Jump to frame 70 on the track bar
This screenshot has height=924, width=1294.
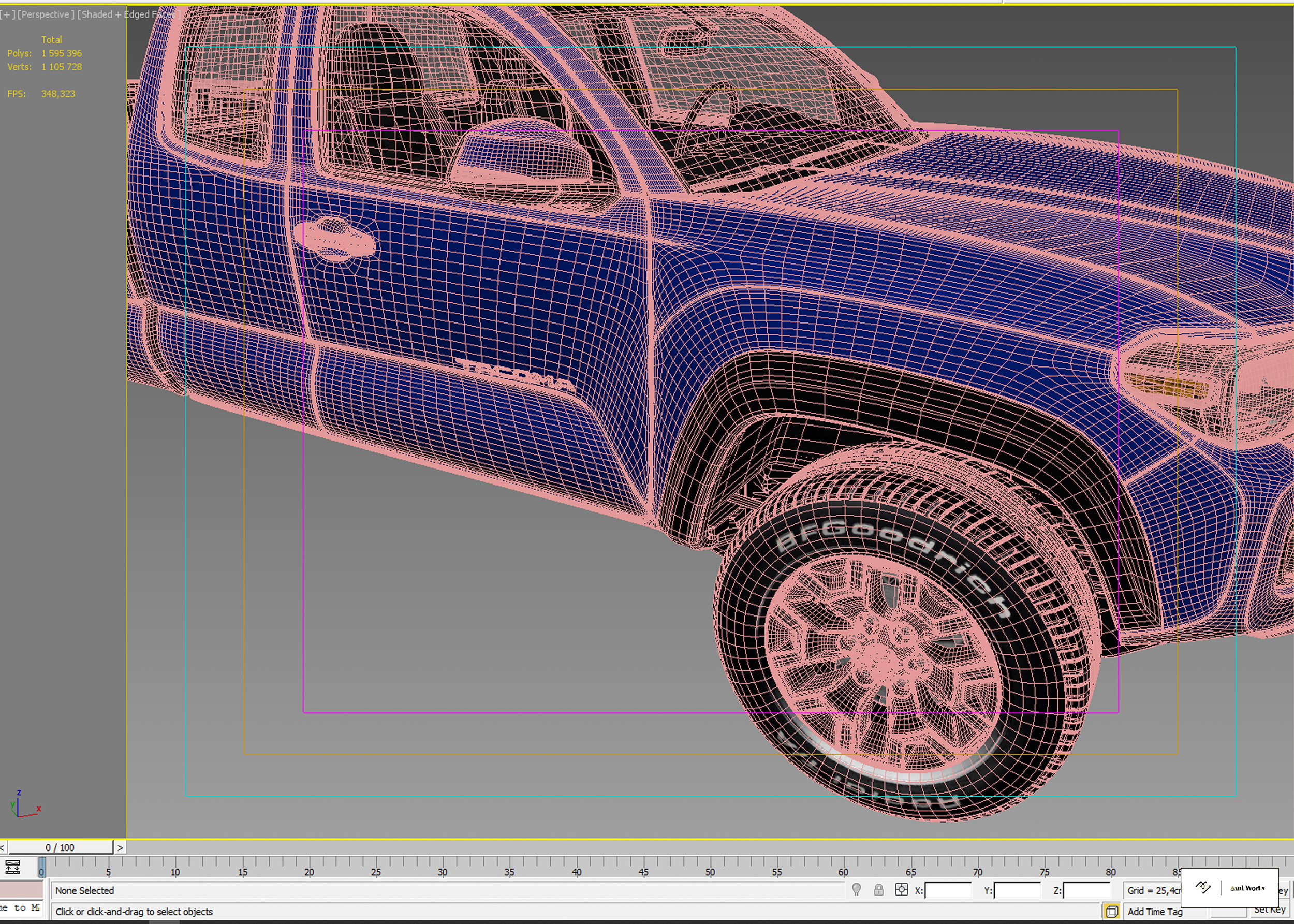(x=977, y=871)
